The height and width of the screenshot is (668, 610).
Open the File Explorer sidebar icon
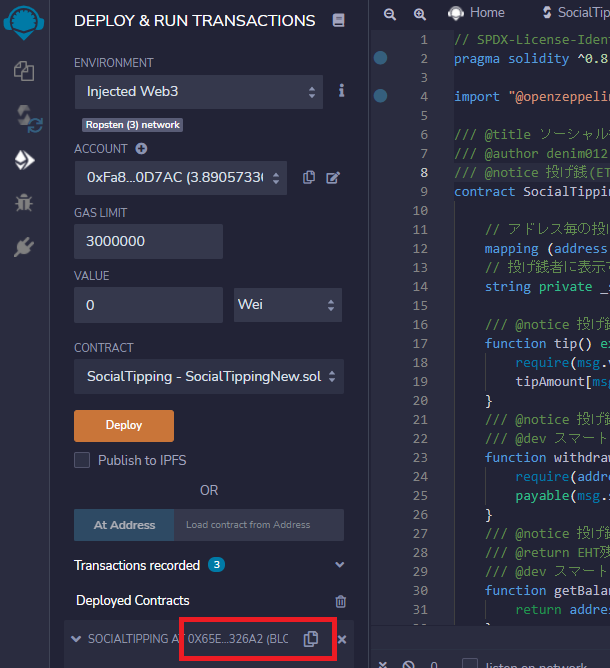24,71
